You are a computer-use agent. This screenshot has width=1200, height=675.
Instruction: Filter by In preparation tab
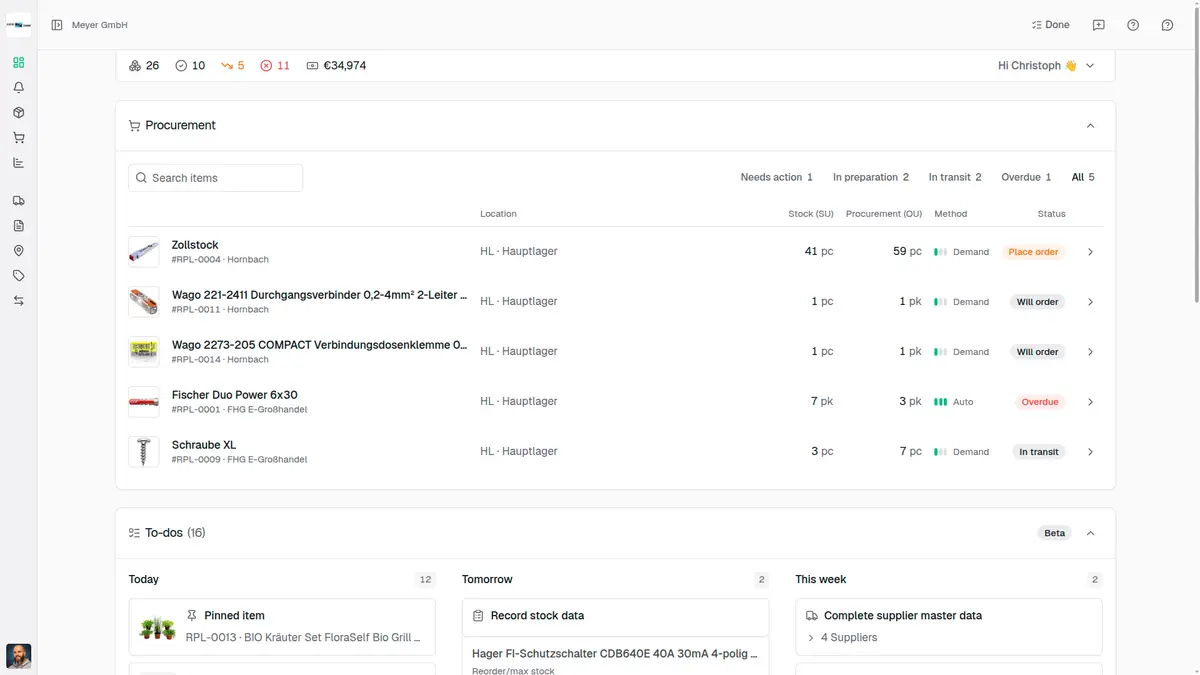871,178
